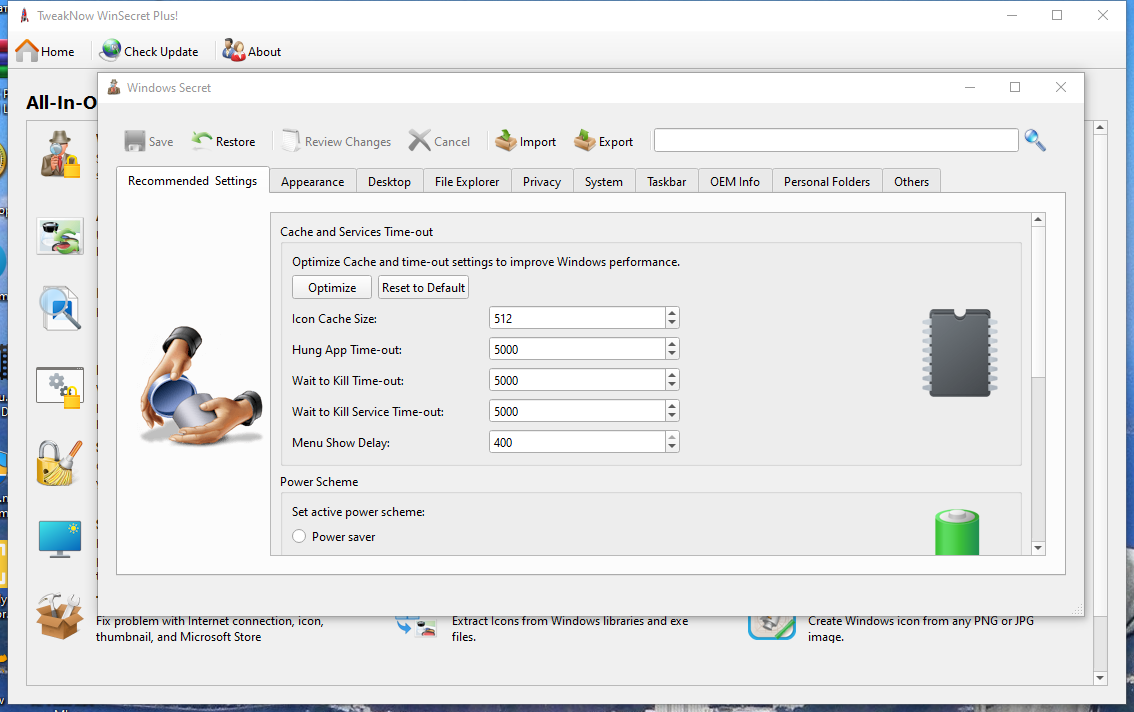Click the Wait to Kill Time-out field
The height and width of the screenshot is (712, 1134).
(x=577, y=381)
